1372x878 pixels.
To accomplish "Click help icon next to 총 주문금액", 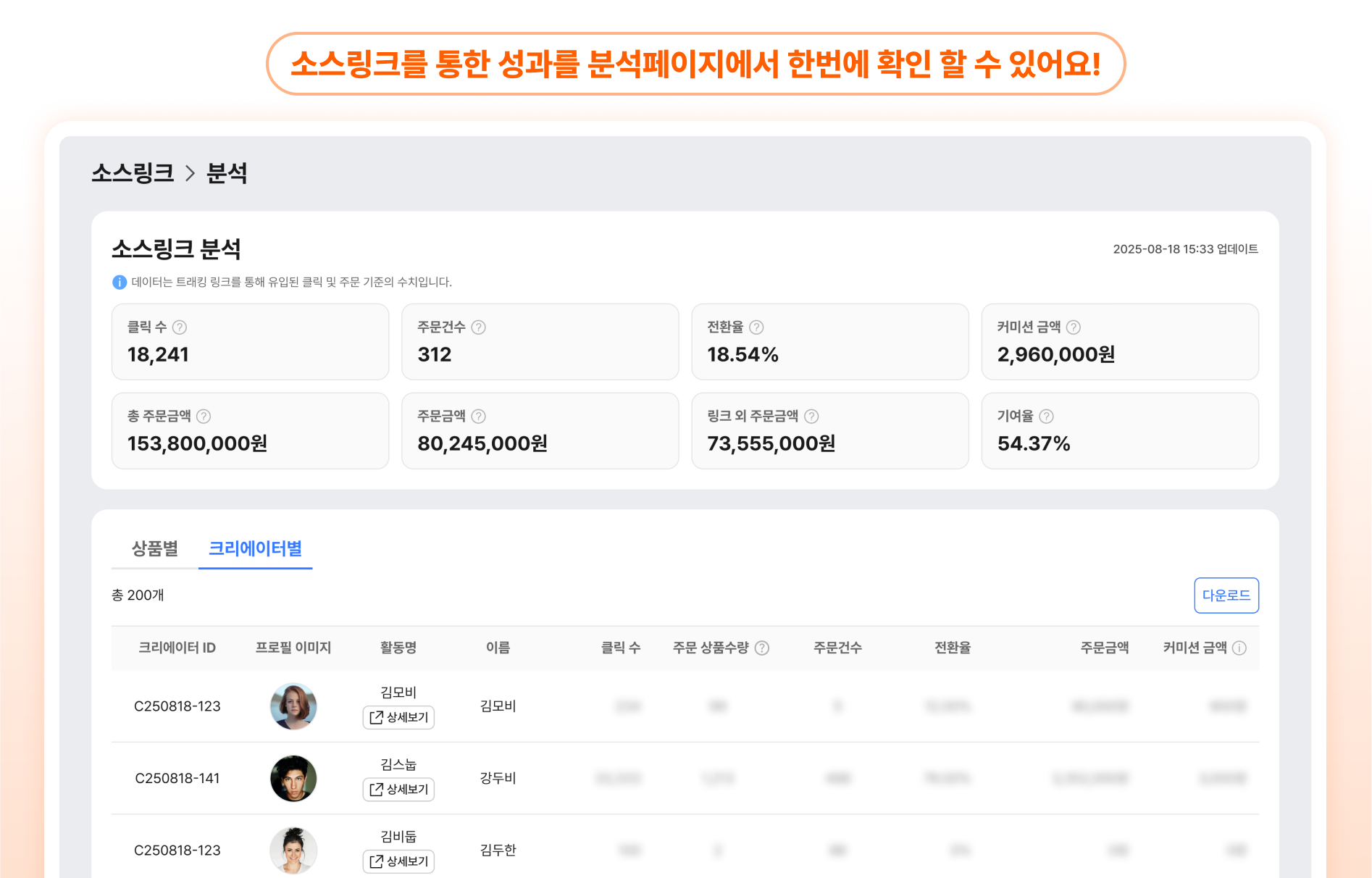I will (204, 417).
